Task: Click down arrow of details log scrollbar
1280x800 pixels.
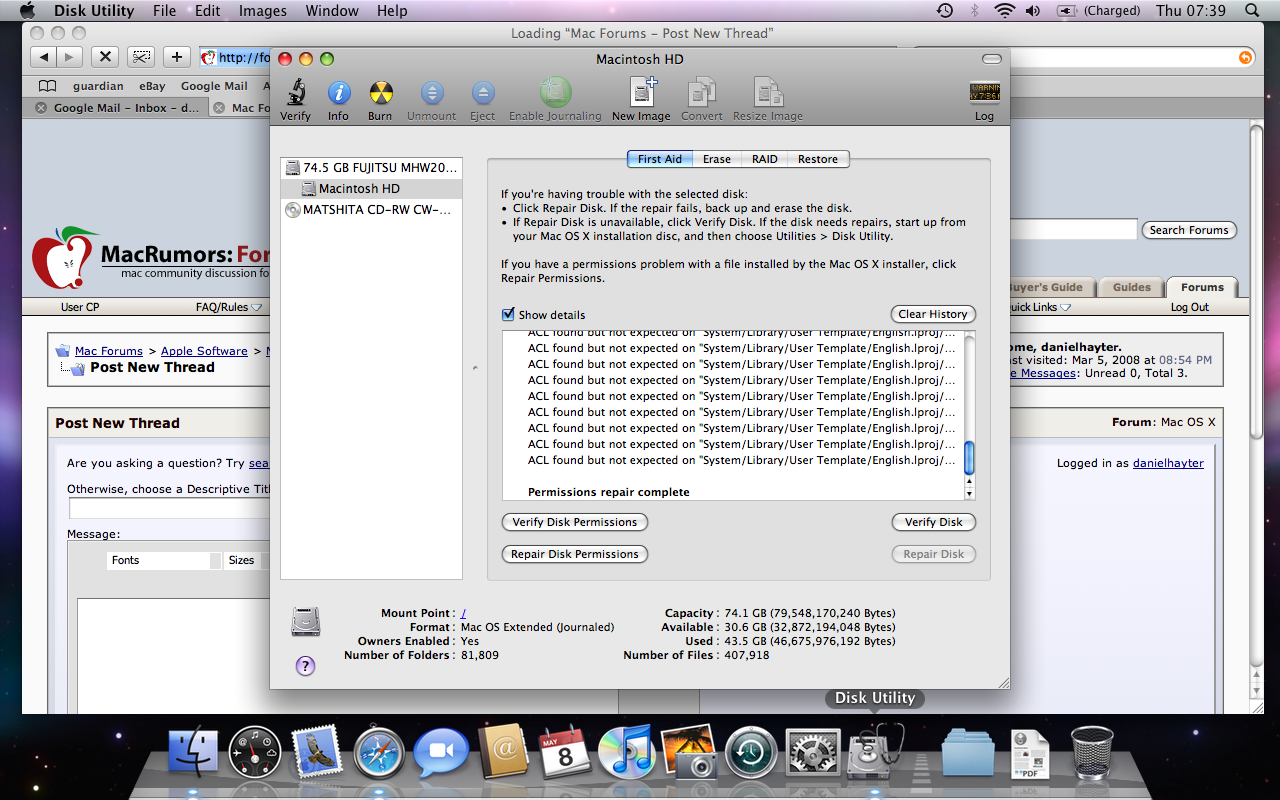Action: (968, 494)
